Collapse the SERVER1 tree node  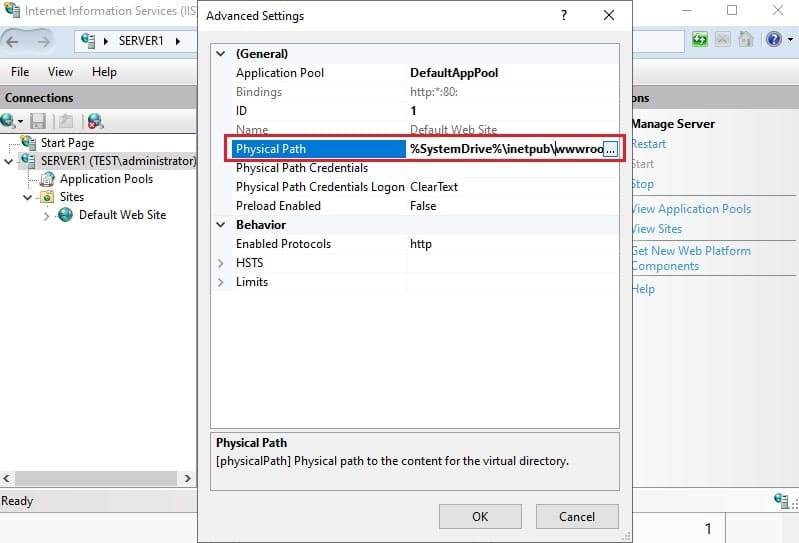click(x=9, y=161)
